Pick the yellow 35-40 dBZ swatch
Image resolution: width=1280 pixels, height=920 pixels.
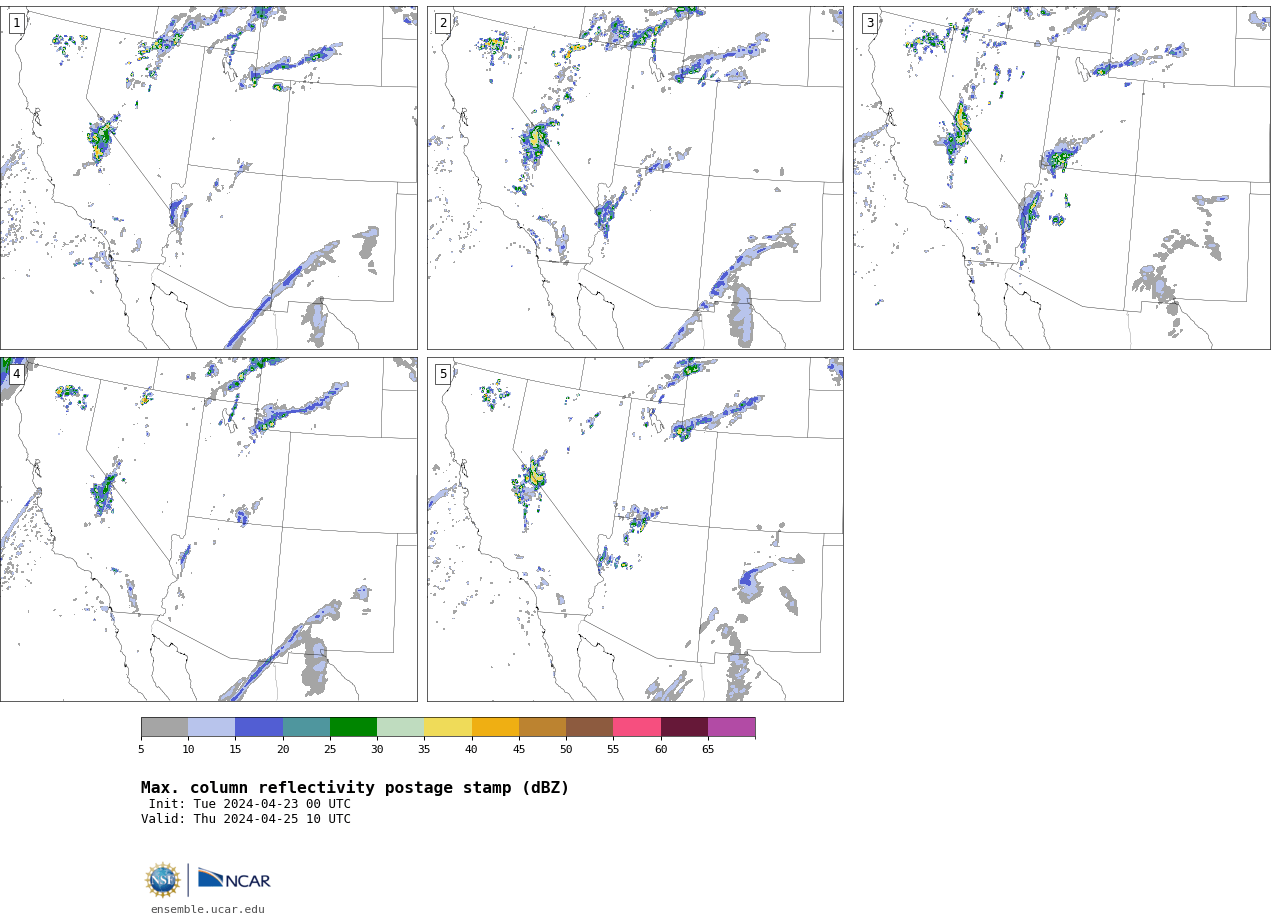(x=448, y=727)
